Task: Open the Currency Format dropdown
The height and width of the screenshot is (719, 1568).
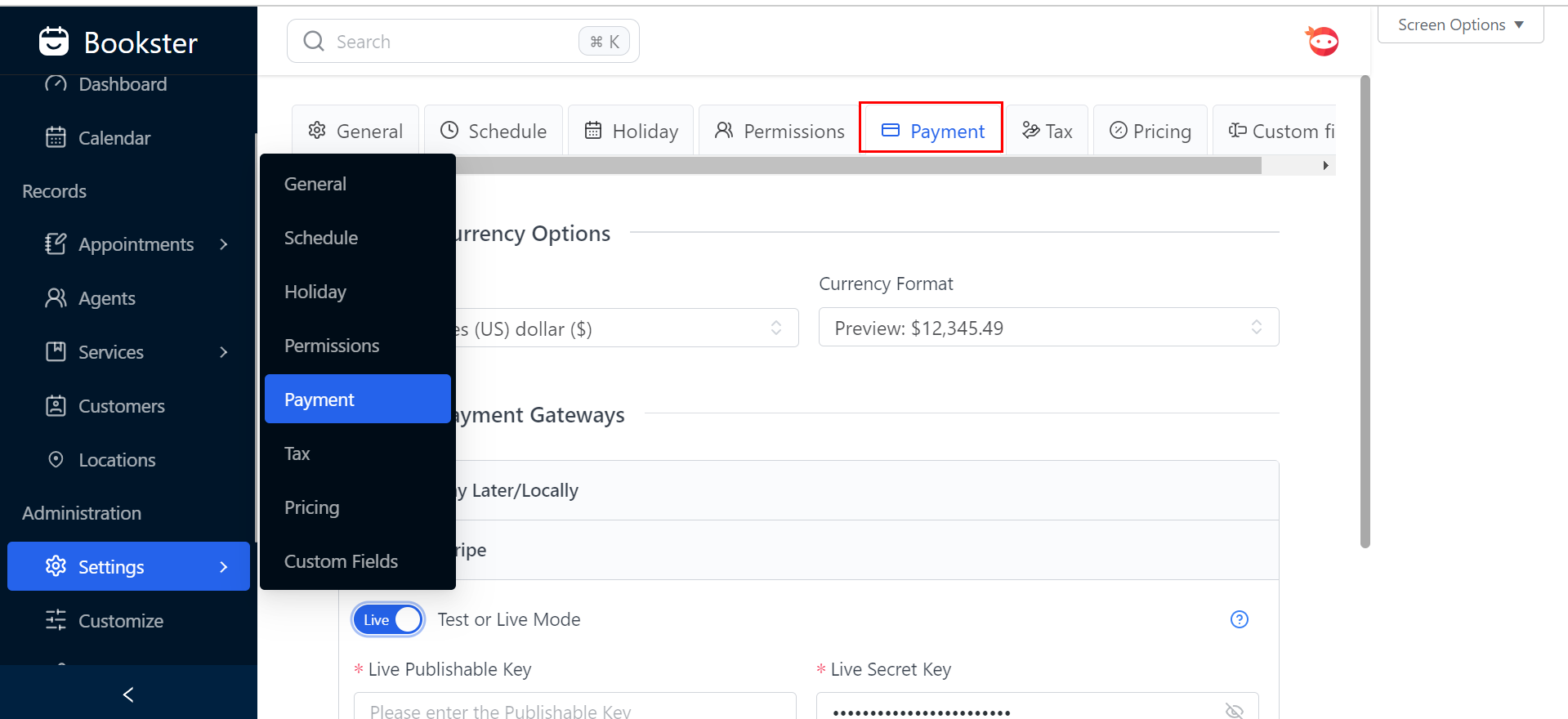Action: pyautogui.click(x=1048, y=328)
